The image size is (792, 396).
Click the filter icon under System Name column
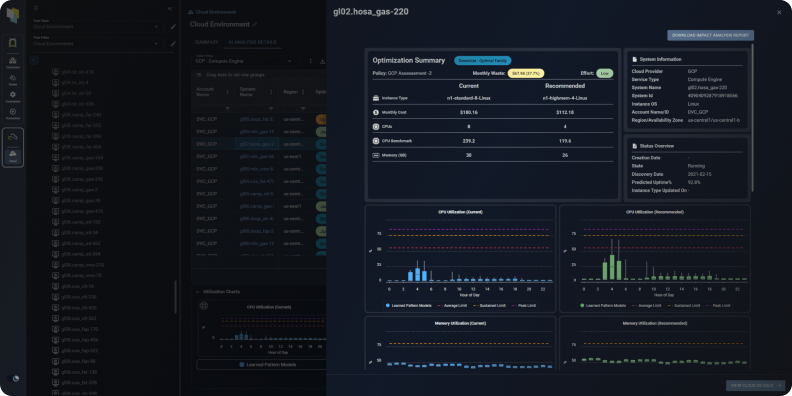(x=271, y=108)
